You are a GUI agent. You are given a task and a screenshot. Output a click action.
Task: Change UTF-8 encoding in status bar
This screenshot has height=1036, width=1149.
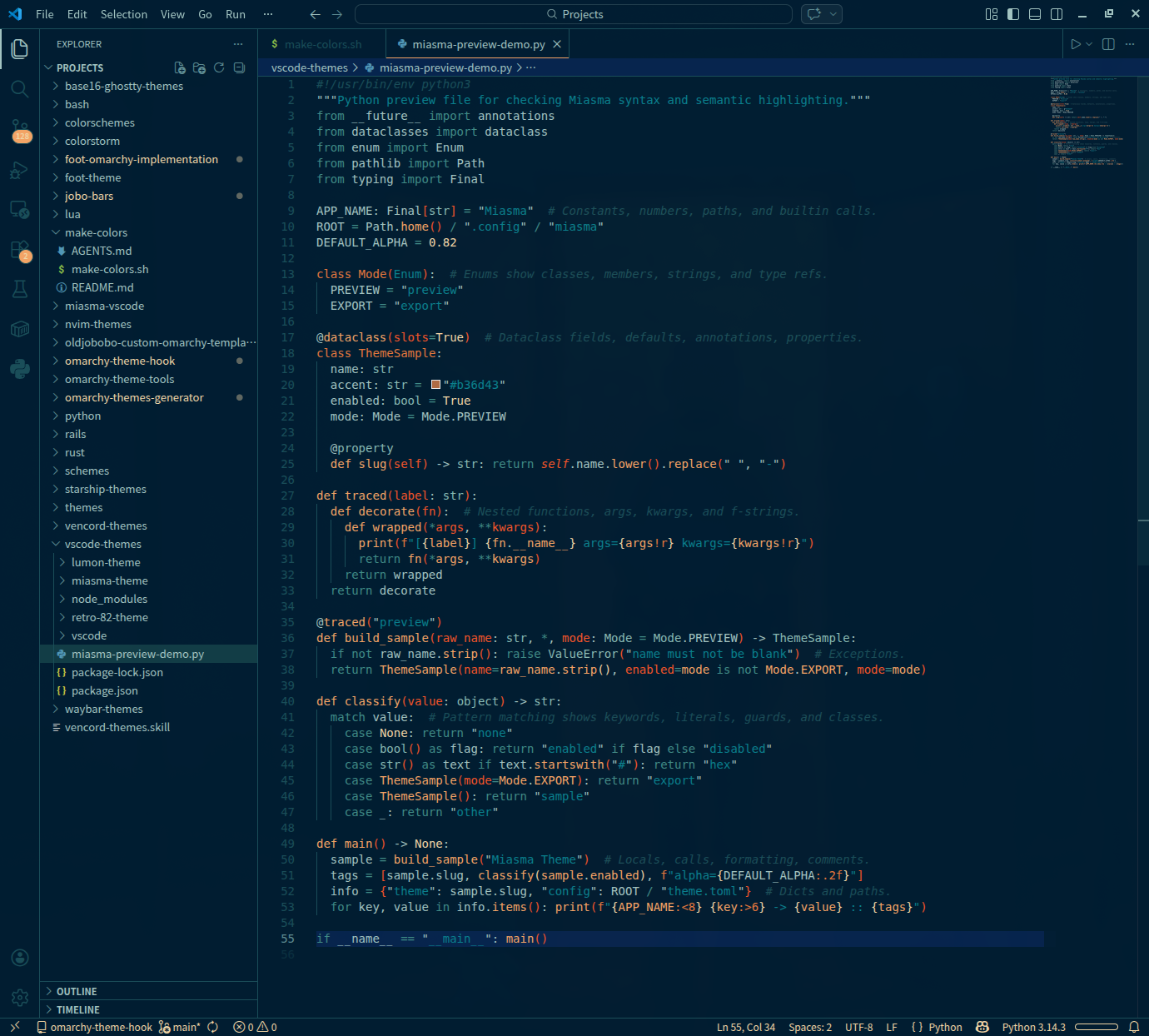pos(859,1027)
